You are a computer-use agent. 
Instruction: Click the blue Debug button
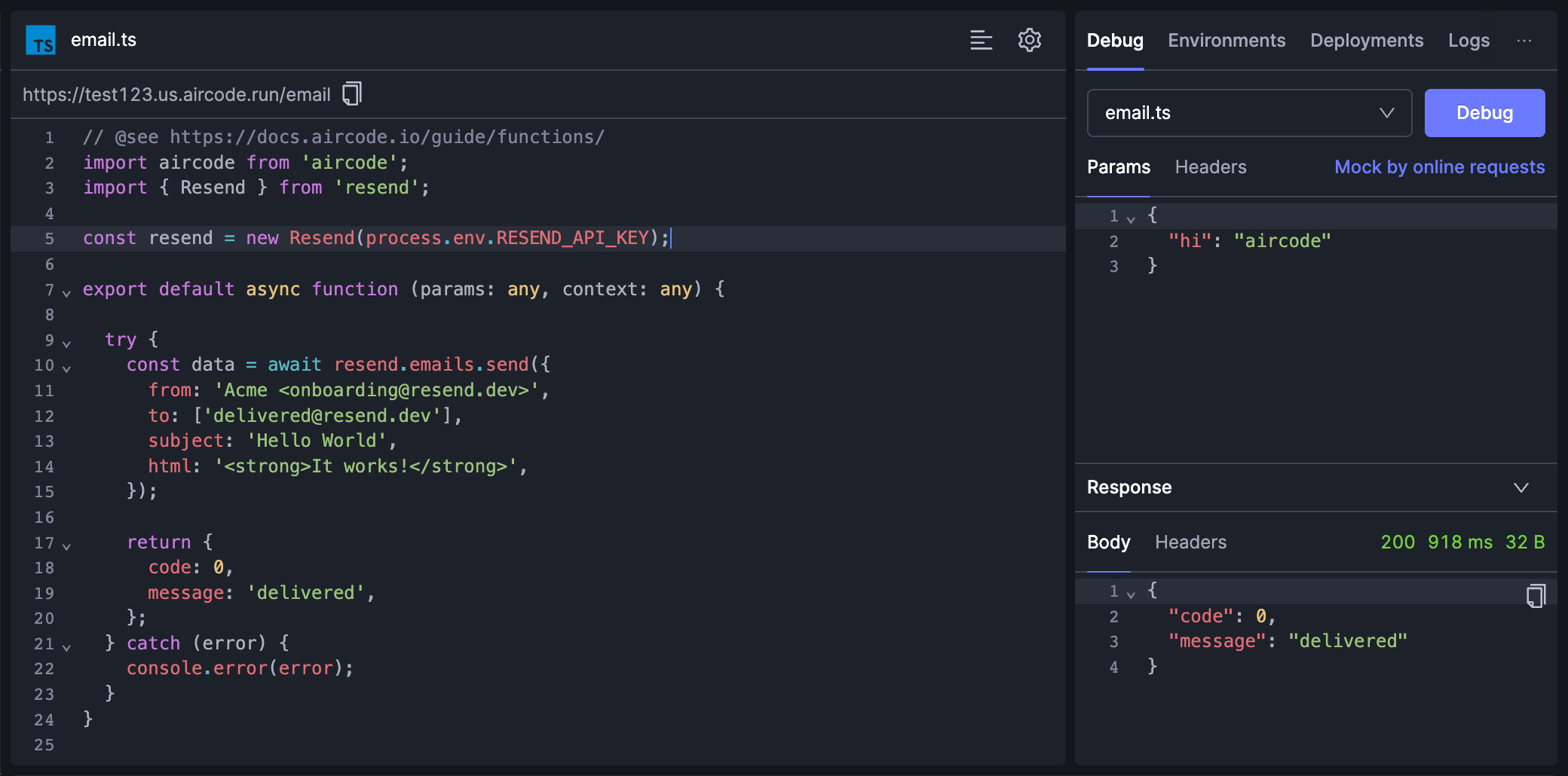[1484, 113]
